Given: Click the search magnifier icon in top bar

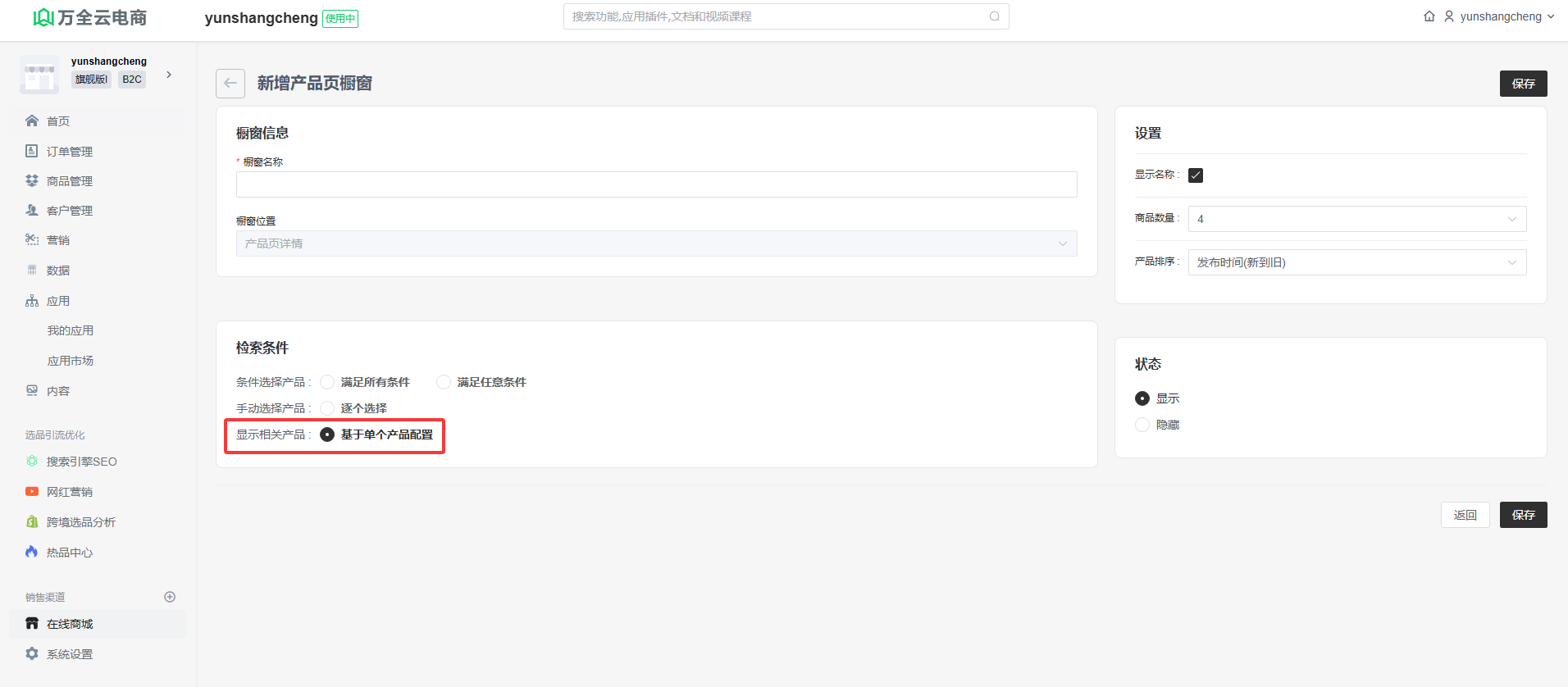Looking at the screenshot, I should tap(994, 16).
